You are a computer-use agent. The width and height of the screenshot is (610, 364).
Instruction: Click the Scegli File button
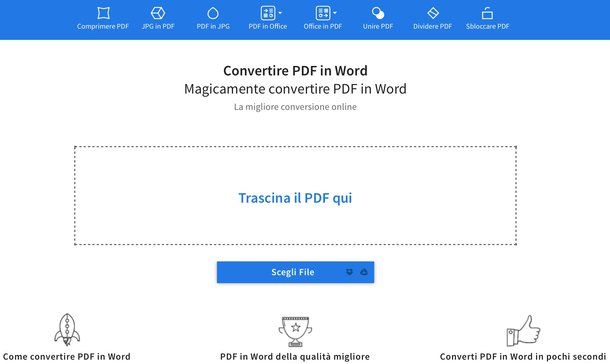click(295, 272)
